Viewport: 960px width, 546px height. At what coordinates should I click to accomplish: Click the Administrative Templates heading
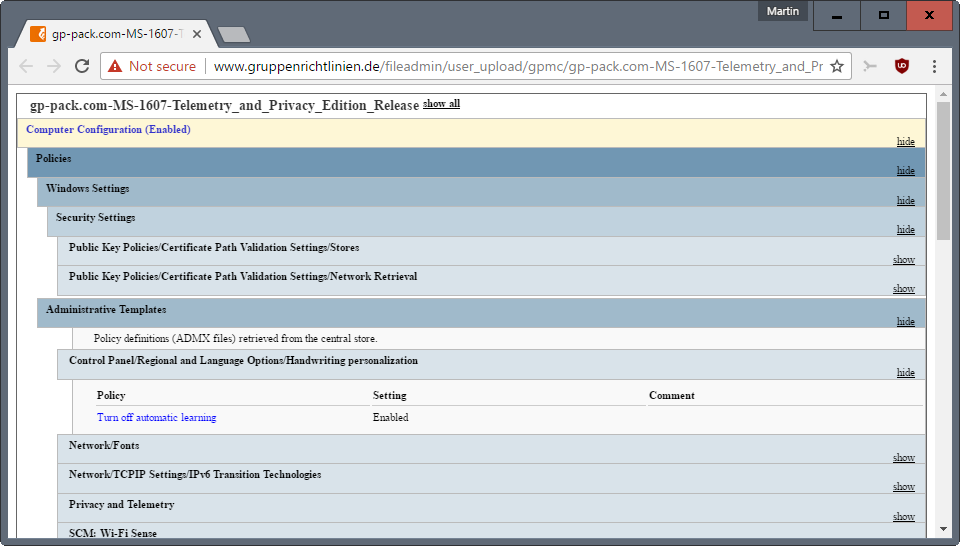(106, 310)
